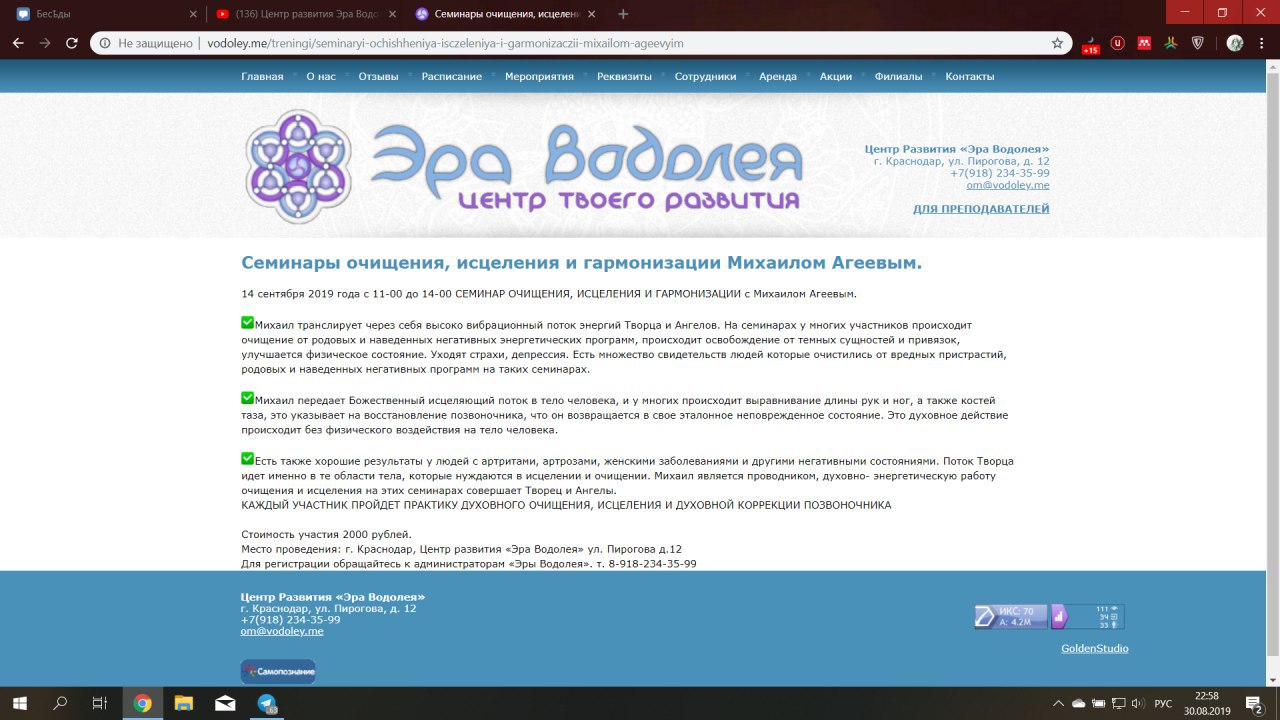Open the Chrome three-dot menu
Screen dimensions: 1280x720
[1263, 43]
